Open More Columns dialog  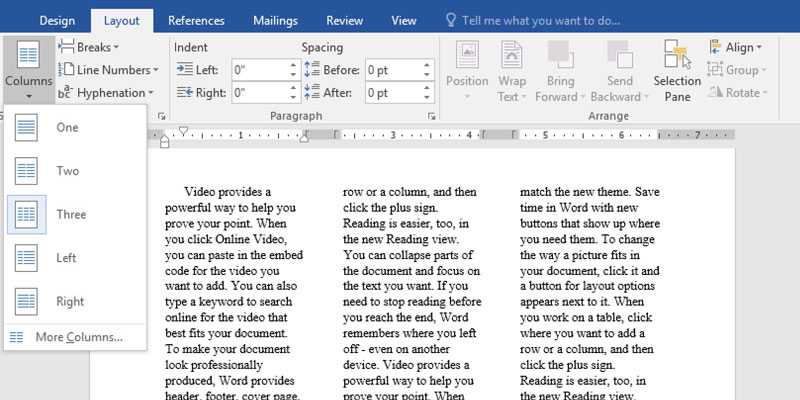tap(78, 337)
